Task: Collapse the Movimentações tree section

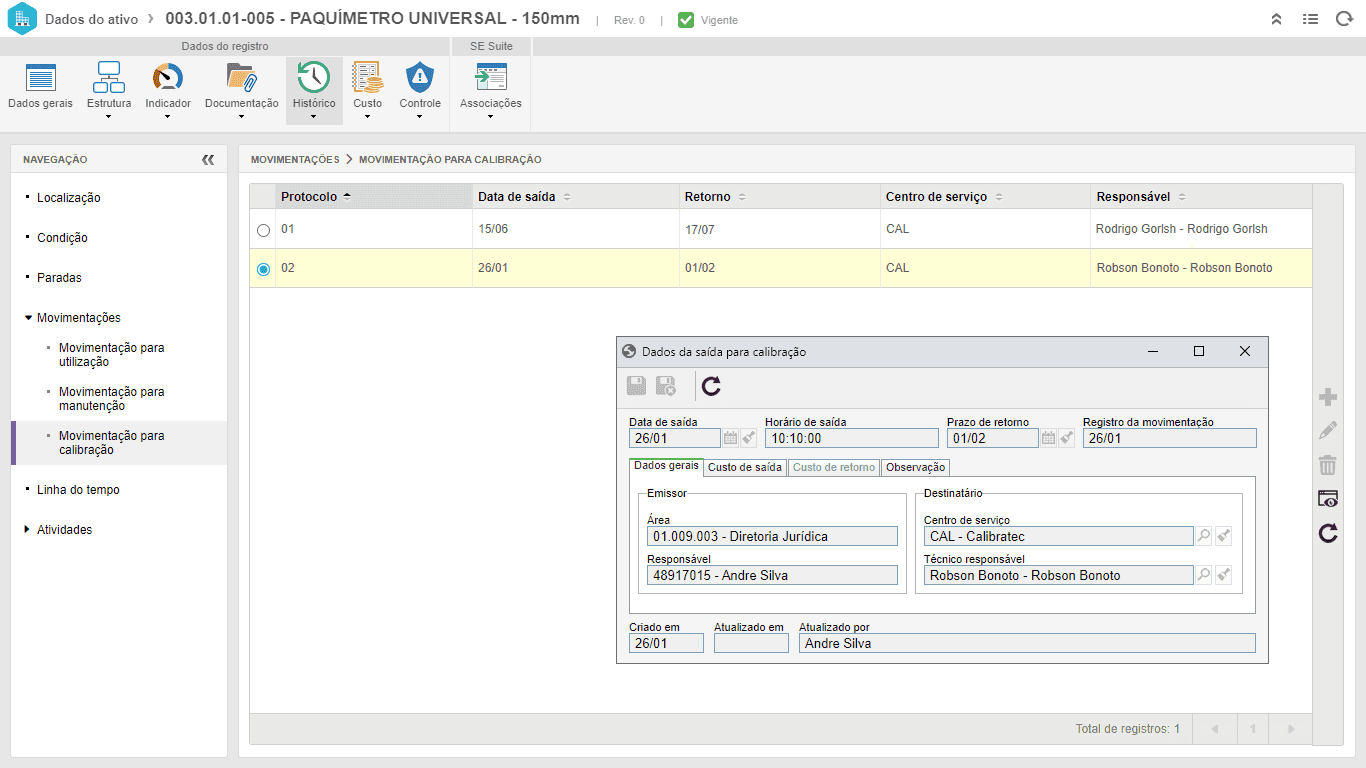Action: pyautogui.click(x=27, y=317)
